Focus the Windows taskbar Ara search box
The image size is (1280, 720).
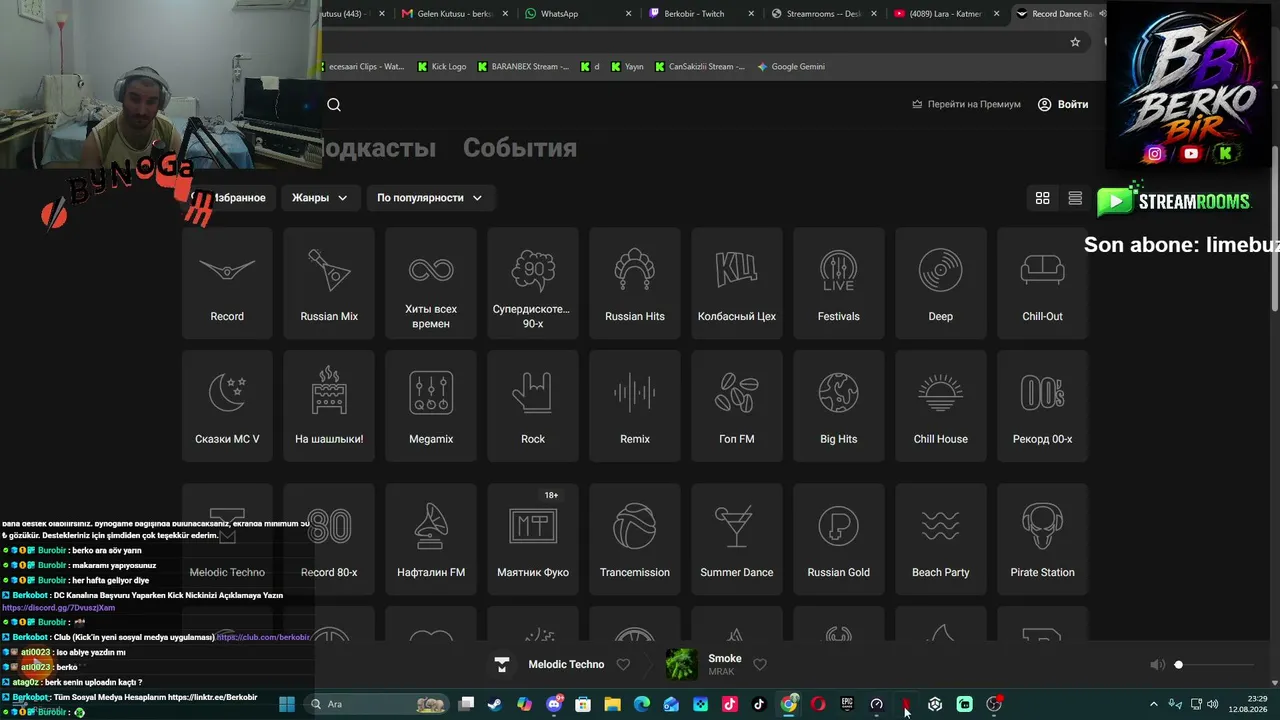click(x=376, y=704)
